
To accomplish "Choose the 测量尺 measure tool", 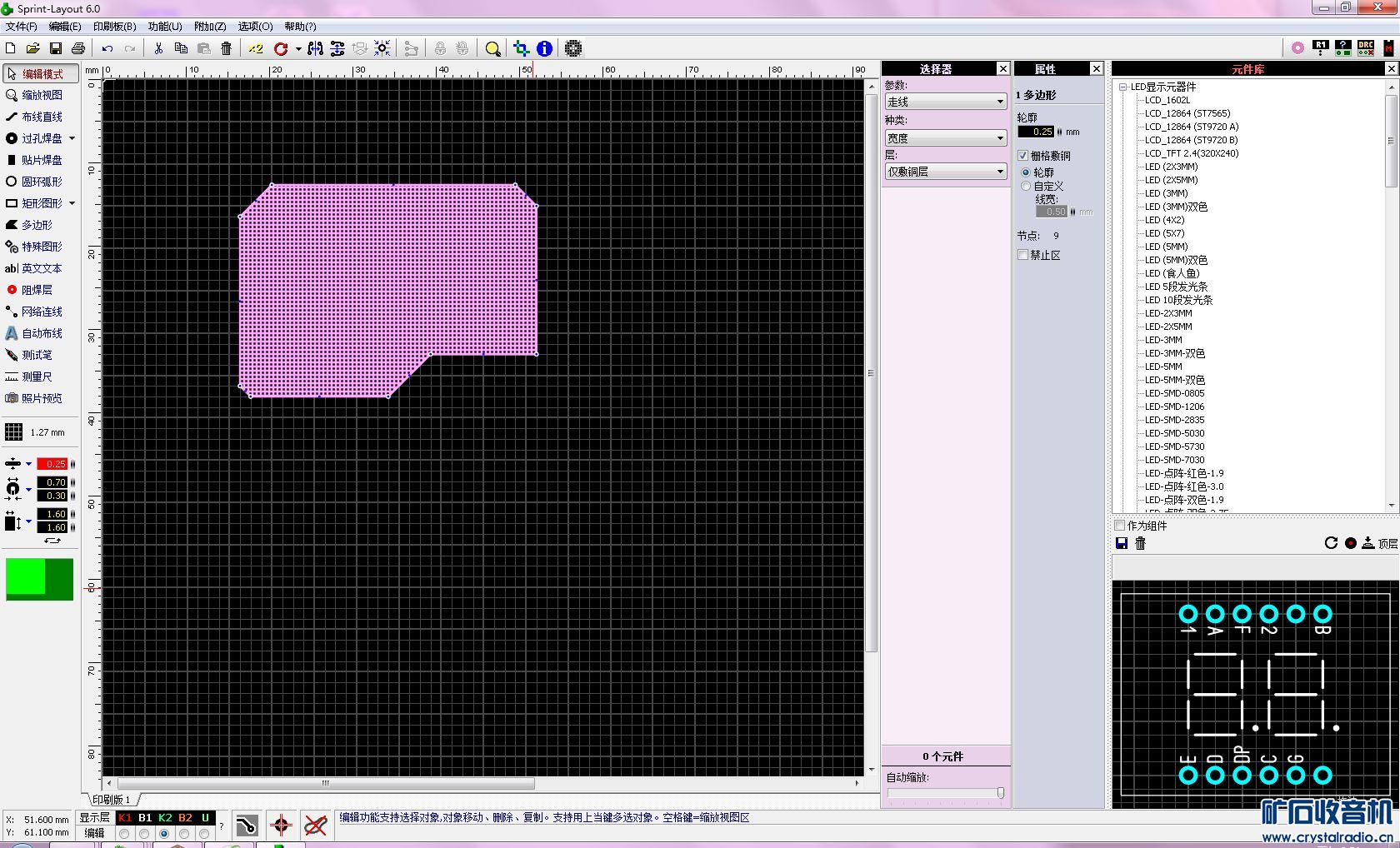I will click(36, 377).
